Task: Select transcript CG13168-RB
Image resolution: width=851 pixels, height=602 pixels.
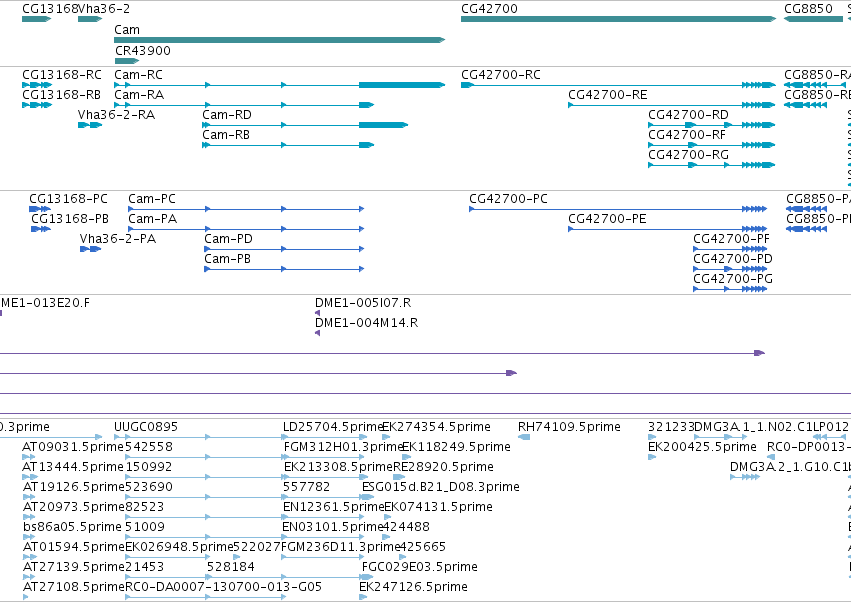Action: click(x=37, y=105)
